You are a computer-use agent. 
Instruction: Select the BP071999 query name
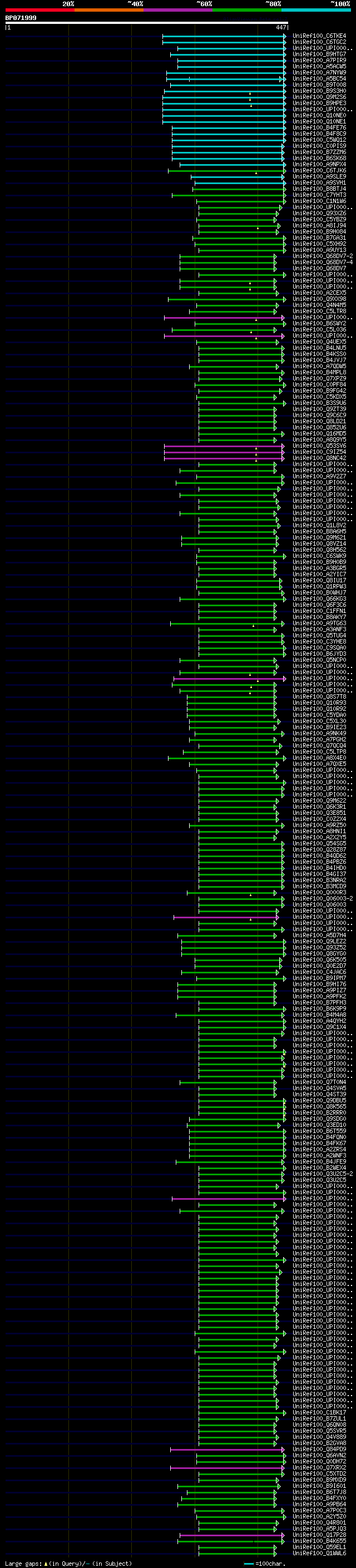tap(21, 18)
